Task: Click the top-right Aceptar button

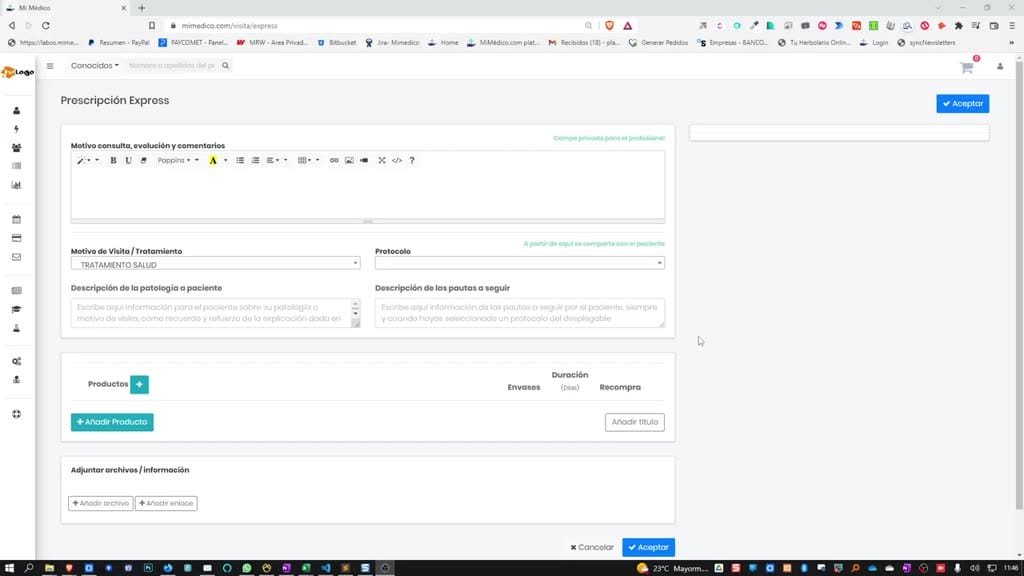Action: 963,104
